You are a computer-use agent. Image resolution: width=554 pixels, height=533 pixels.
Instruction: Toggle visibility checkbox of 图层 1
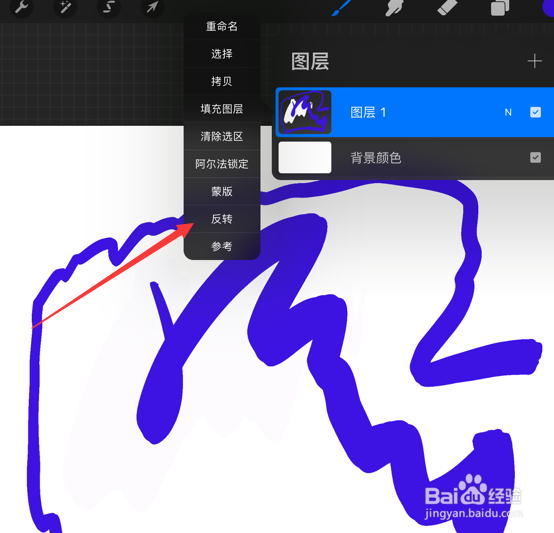click(x=535, y=112)
